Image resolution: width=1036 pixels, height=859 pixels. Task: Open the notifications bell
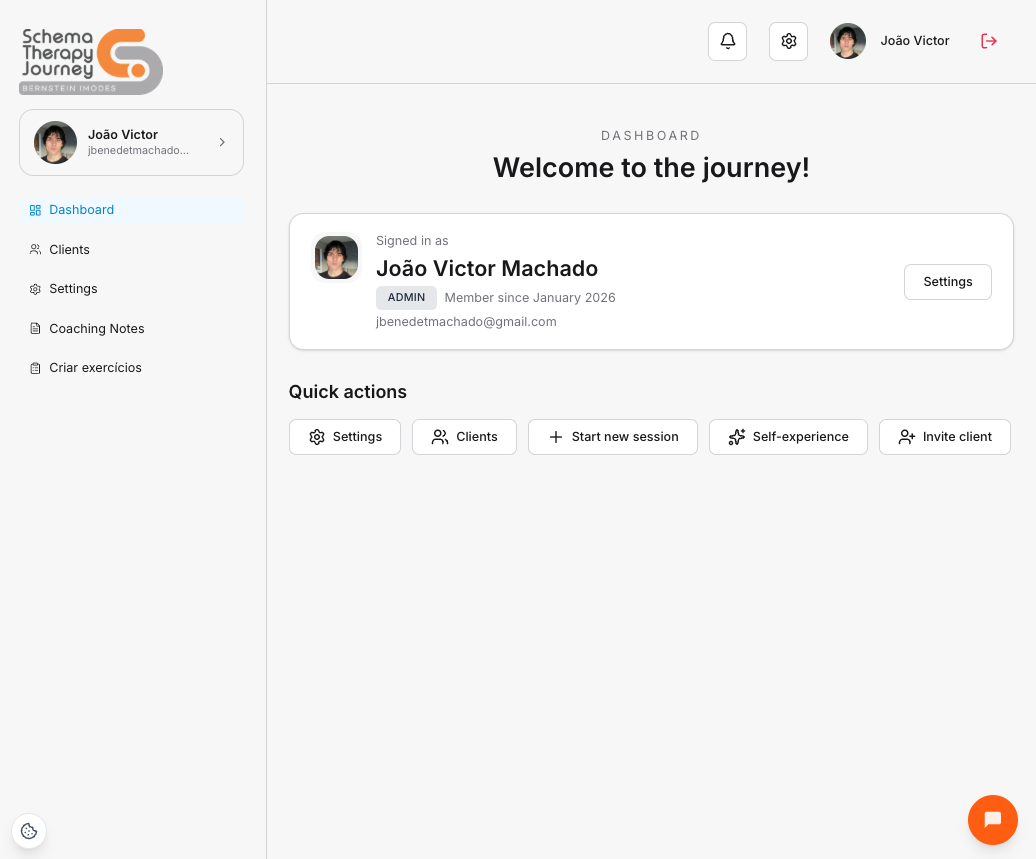(727, 41)
